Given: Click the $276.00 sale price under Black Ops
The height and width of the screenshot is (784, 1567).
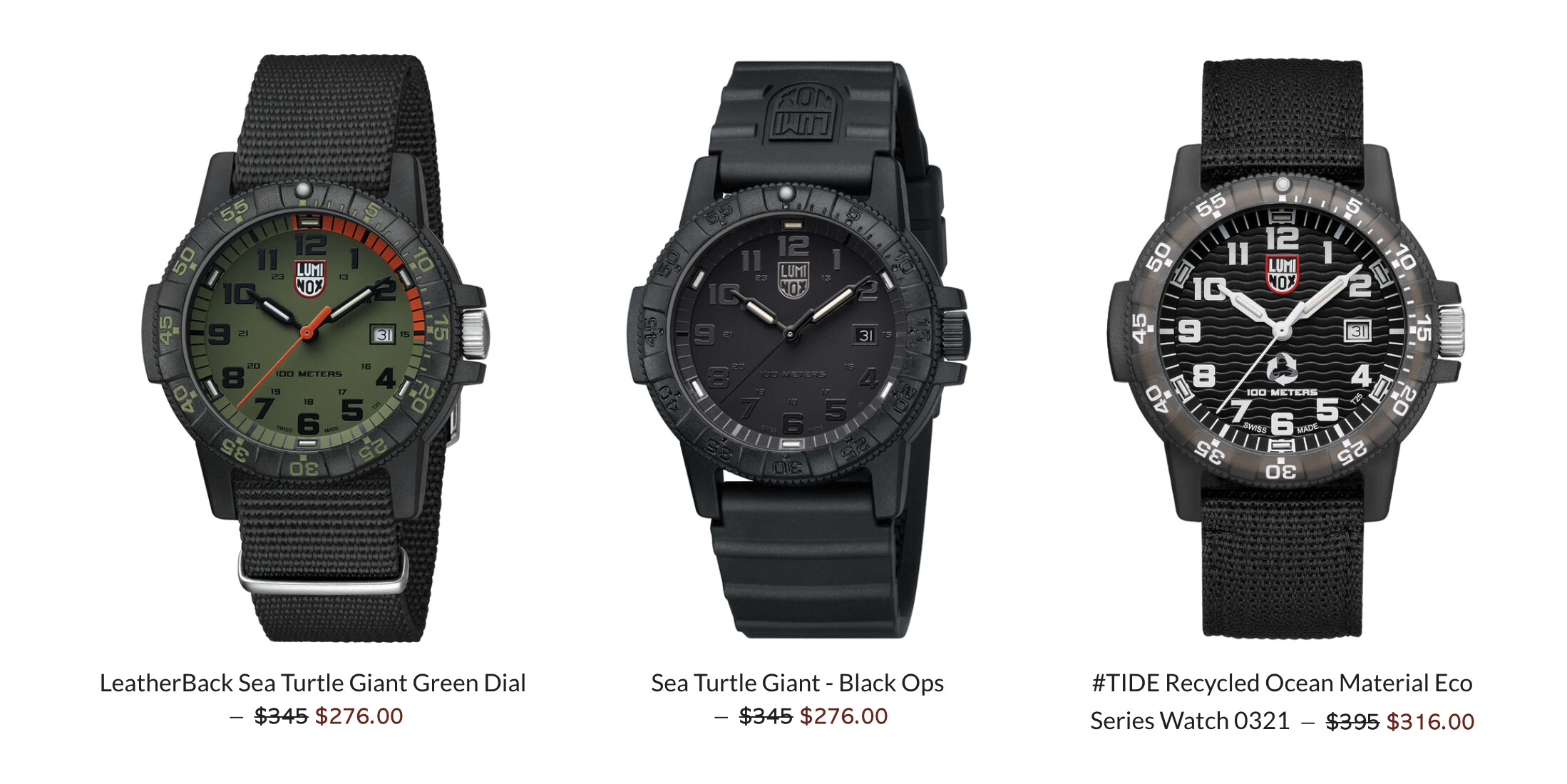Looking at the screenshot, I should point(843,716).
